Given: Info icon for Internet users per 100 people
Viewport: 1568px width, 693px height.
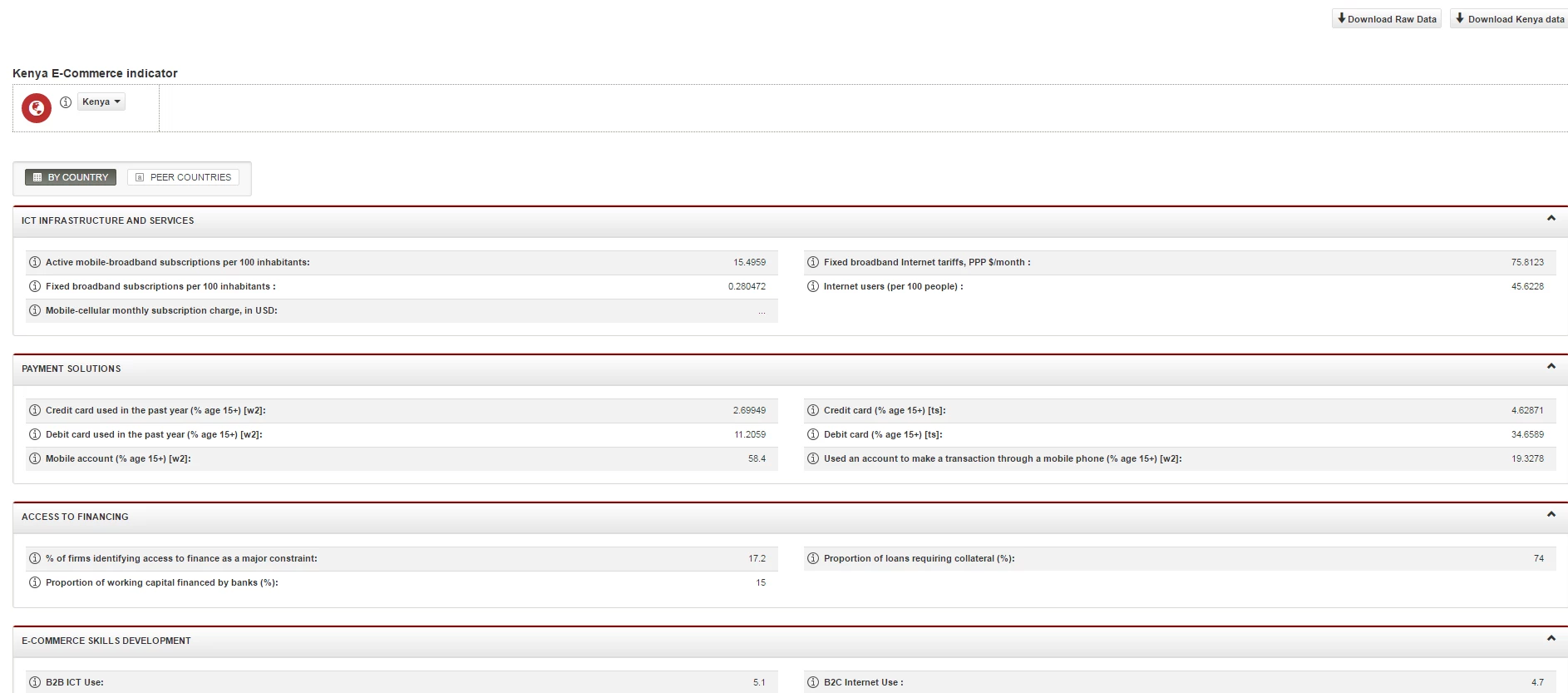Looking at the screenshot, I should tap(813, 286).
